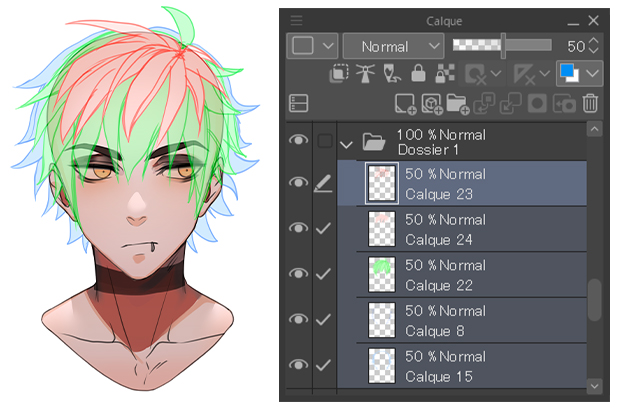Hide the Dossier 1 folder
The image size is (621, 410).
(298, 140)
